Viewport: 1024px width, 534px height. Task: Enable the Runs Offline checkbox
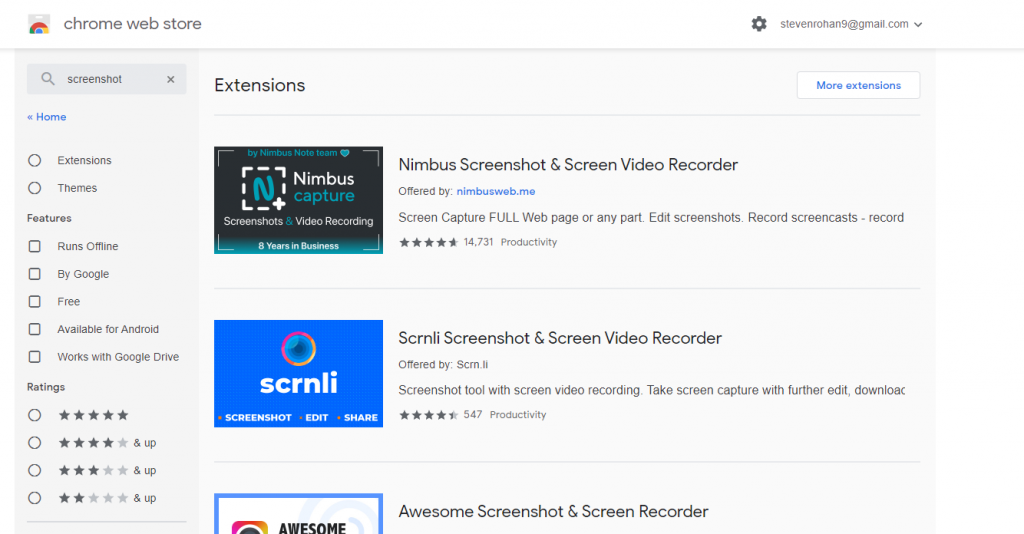(35, 246)
